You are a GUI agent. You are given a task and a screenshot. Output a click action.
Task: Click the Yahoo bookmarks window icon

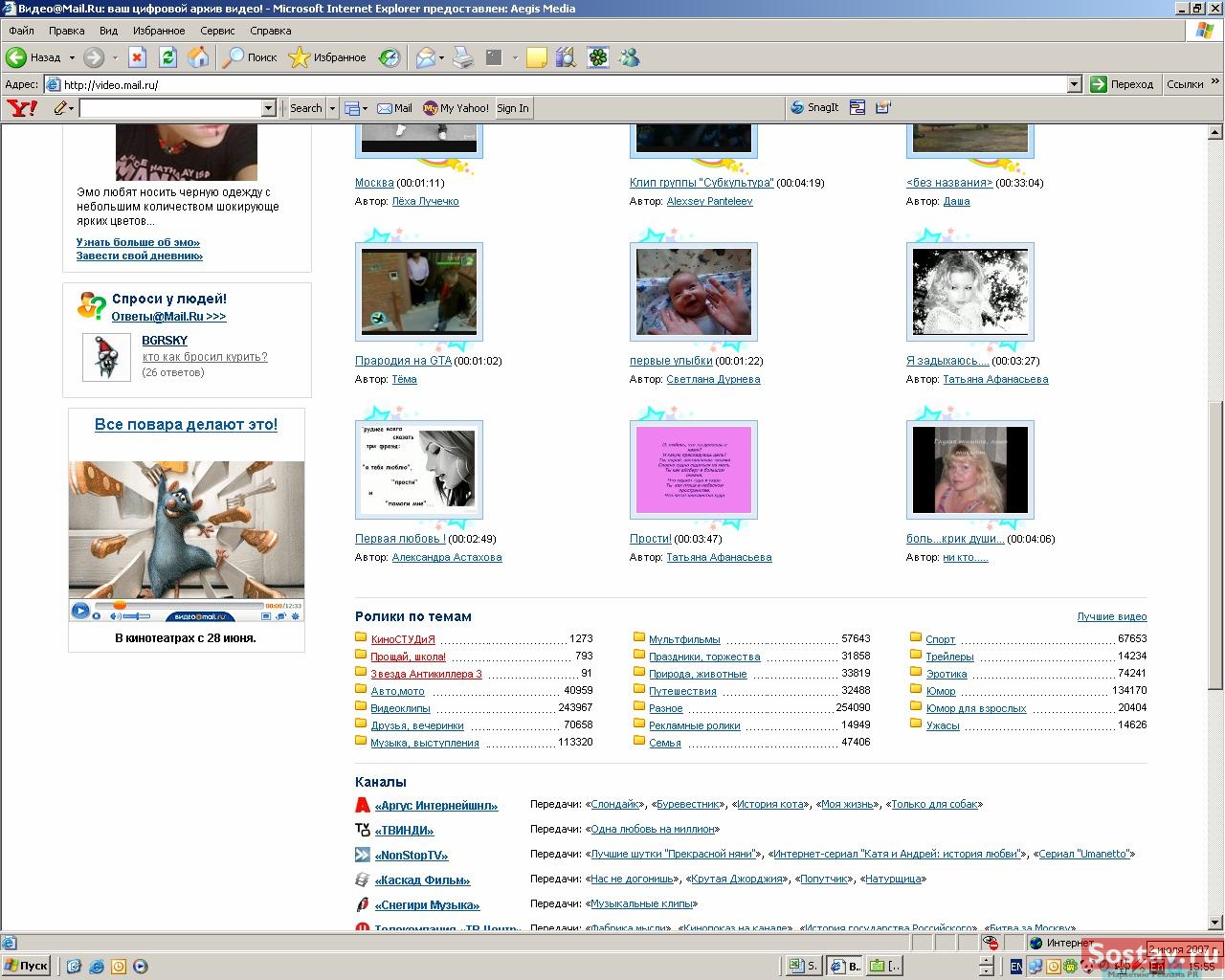click(x=351, y=108)
